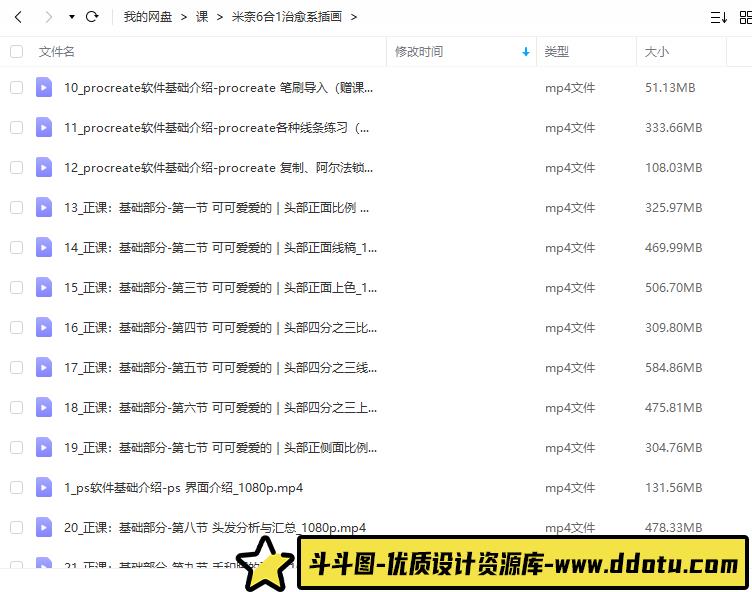Click video icon of 20_正课 file
The width and height of the screenshot is (752, 592).
point(44,527)
